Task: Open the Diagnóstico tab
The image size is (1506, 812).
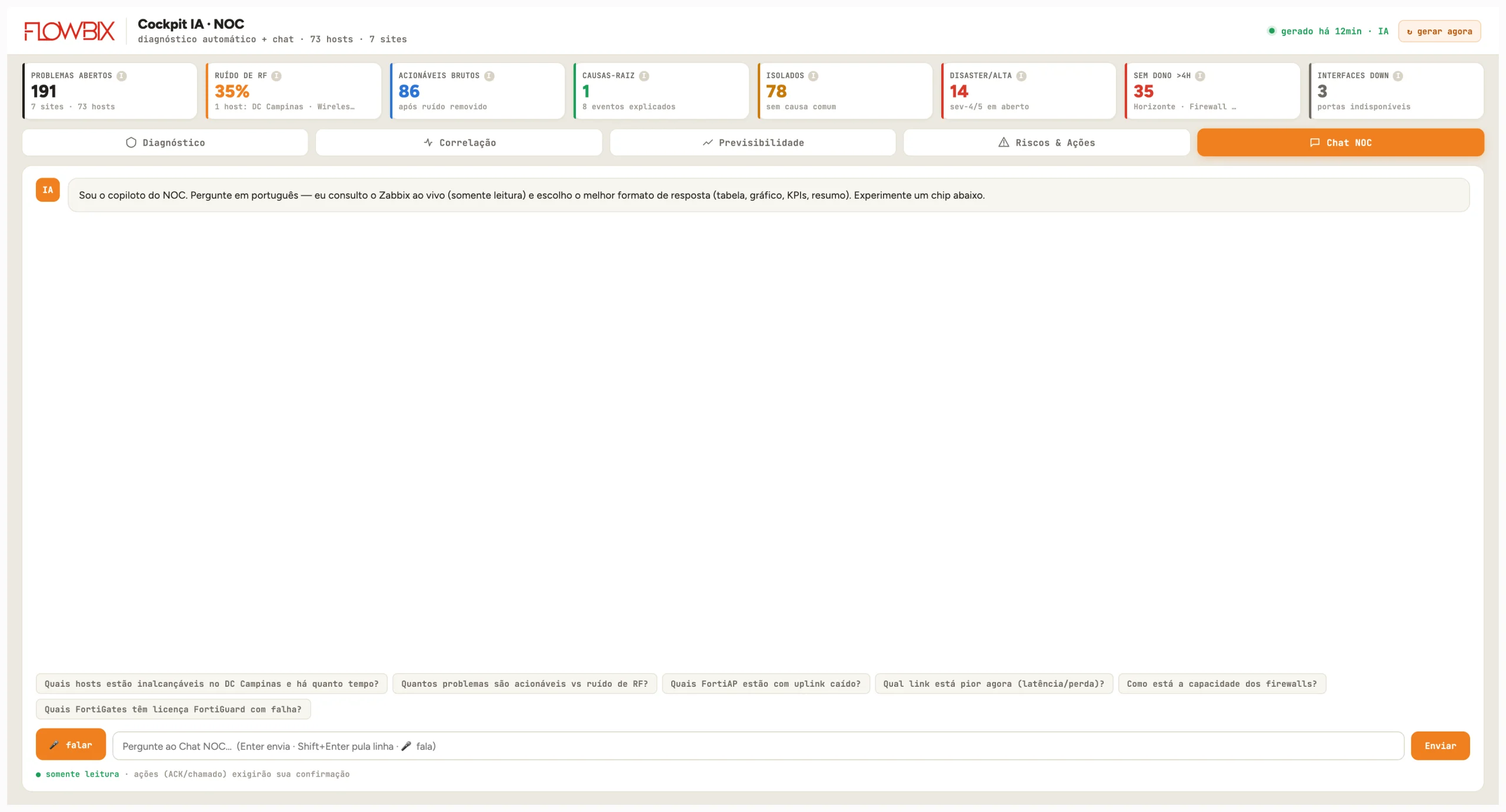Action: click(165, 142)
